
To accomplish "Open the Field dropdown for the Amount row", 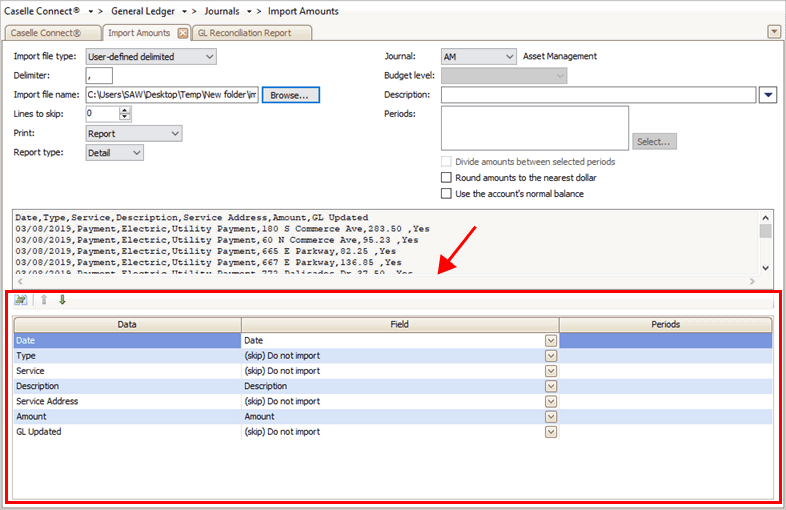I will tap(550, 417).
